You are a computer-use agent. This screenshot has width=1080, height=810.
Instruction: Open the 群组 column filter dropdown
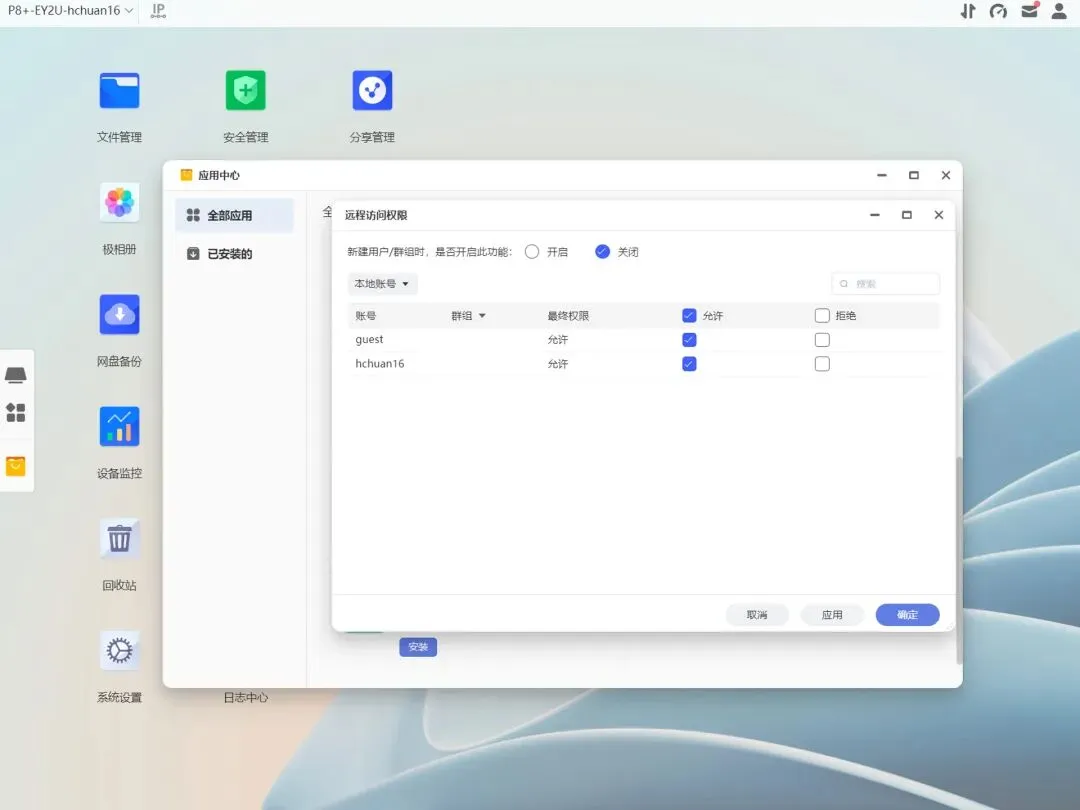pyautogui.click(x=482, y=315)
